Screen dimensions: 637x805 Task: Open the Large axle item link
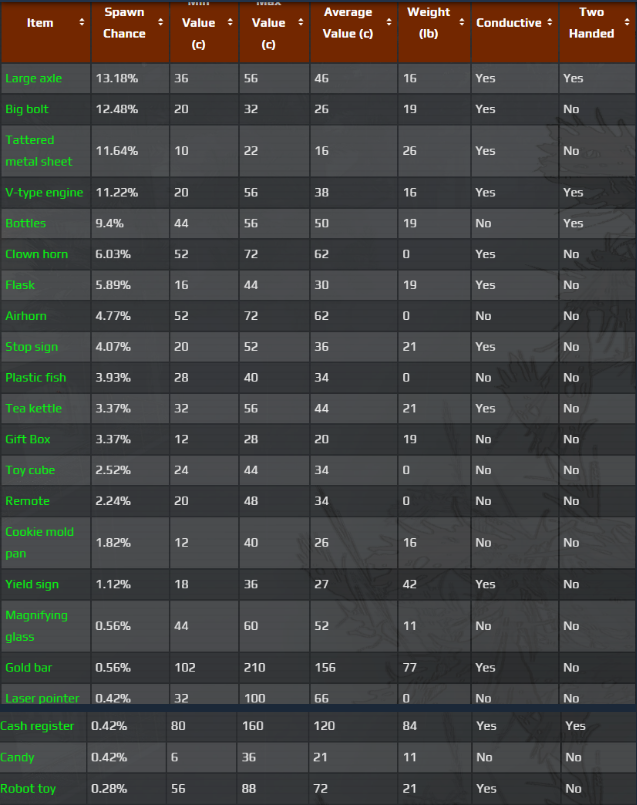pyautogui.click(x=33, y=78)
